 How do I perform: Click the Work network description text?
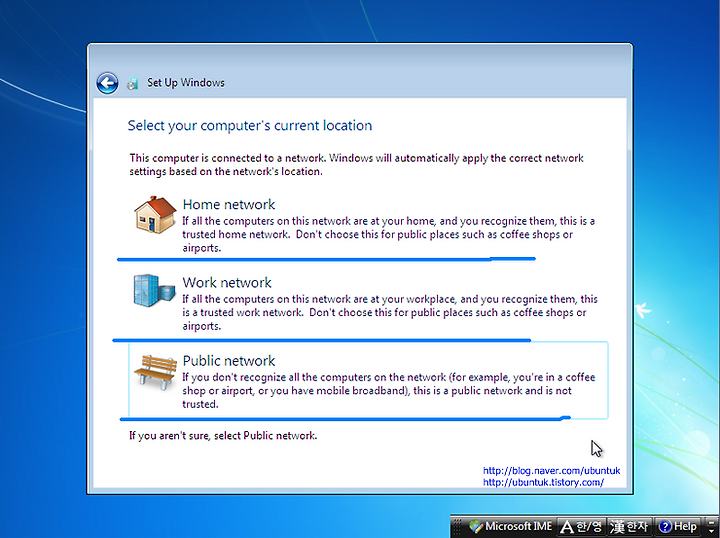coord(390,312)
